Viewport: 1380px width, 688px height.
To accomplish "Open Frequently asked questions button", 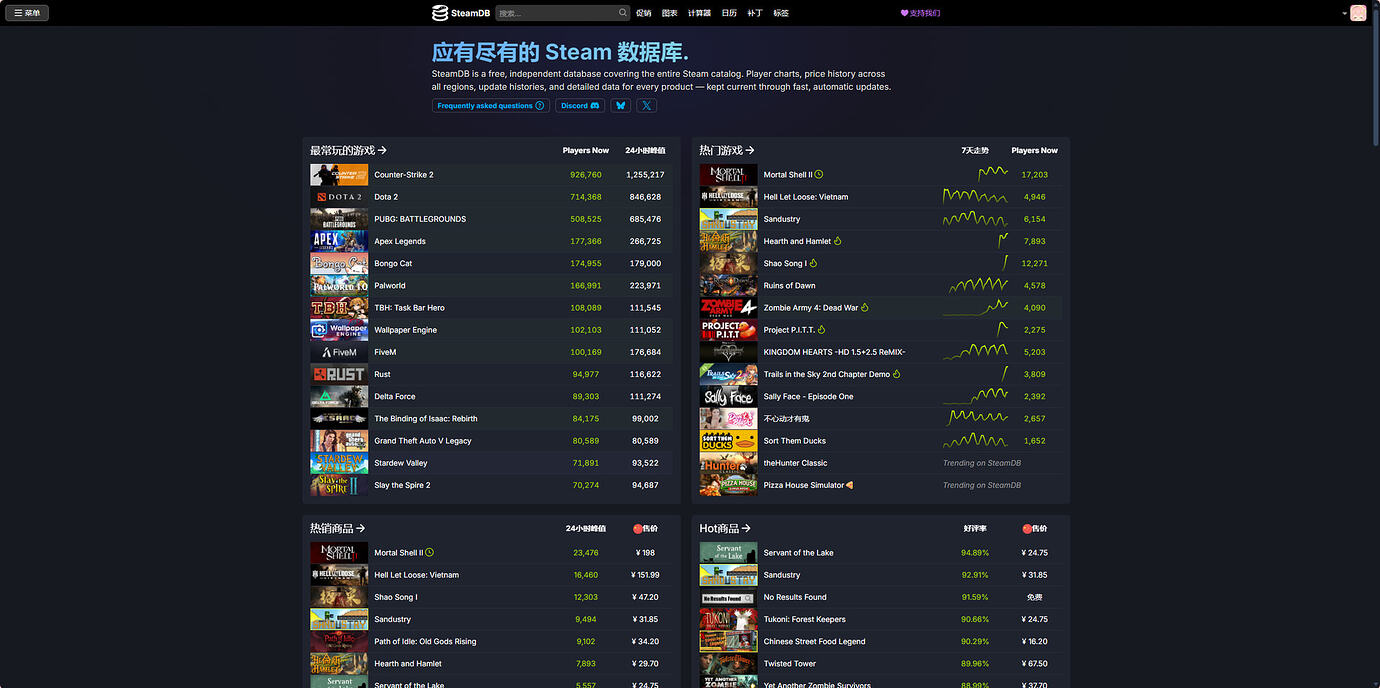I will (491, 105).
